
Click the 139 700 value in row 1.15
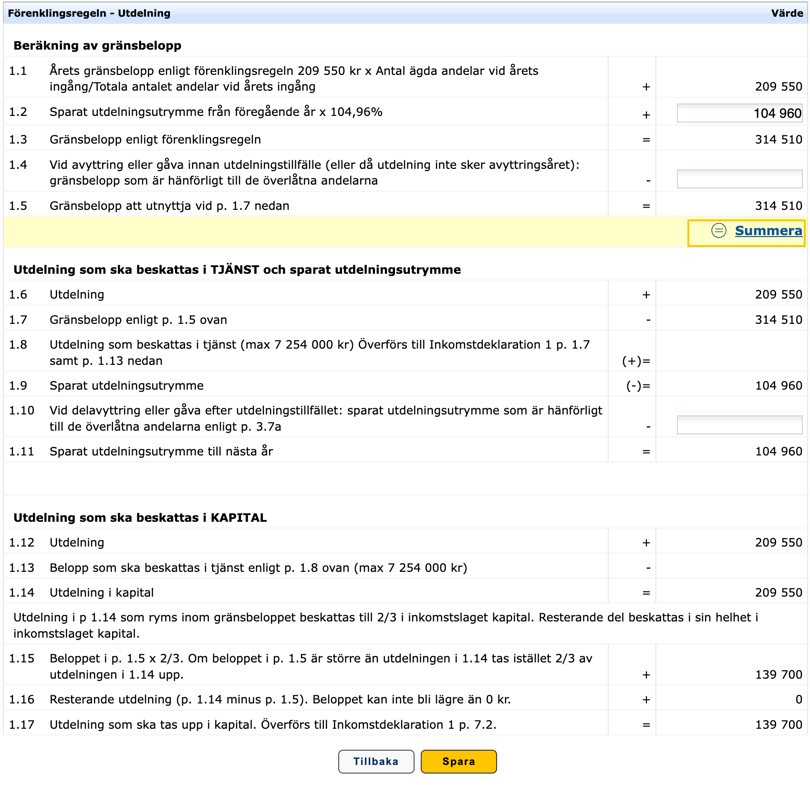(778, 674)
